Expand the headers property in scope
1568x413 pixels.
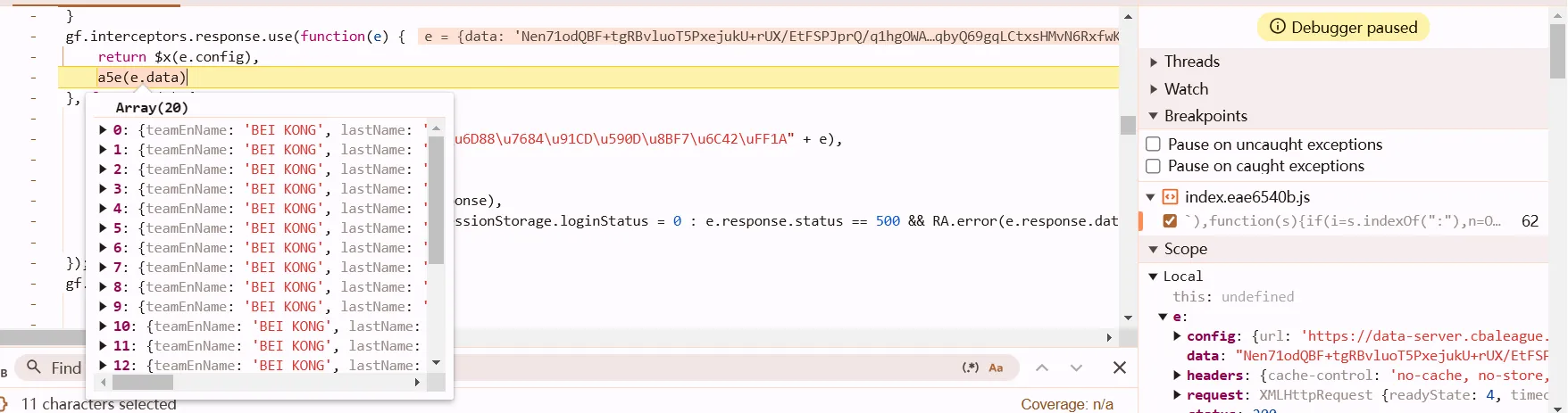[x=1178, y=376]
